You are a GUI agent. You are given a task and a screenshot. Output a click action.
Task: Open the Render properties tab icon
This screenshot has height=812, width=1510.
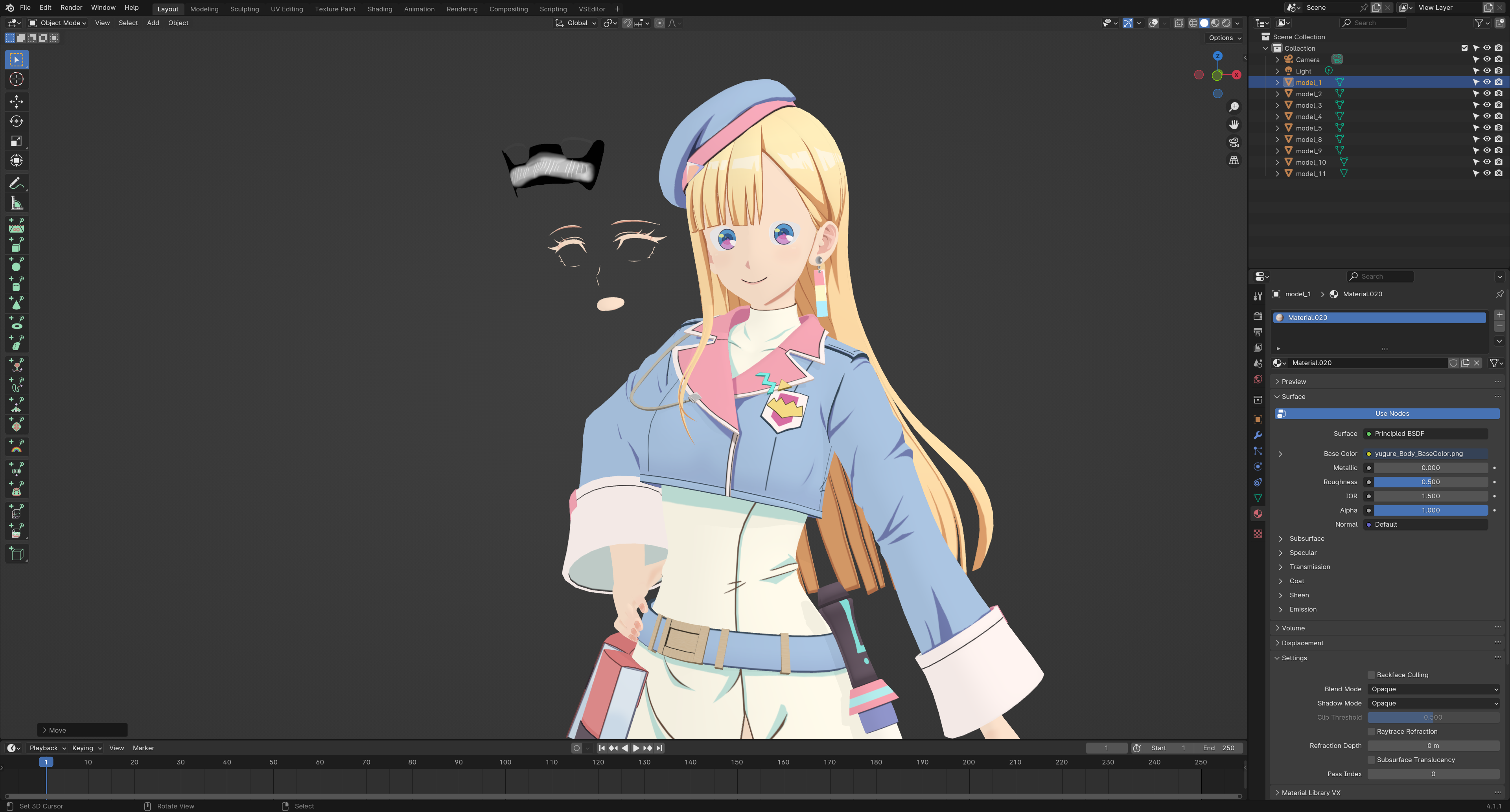pos(1258,316)
